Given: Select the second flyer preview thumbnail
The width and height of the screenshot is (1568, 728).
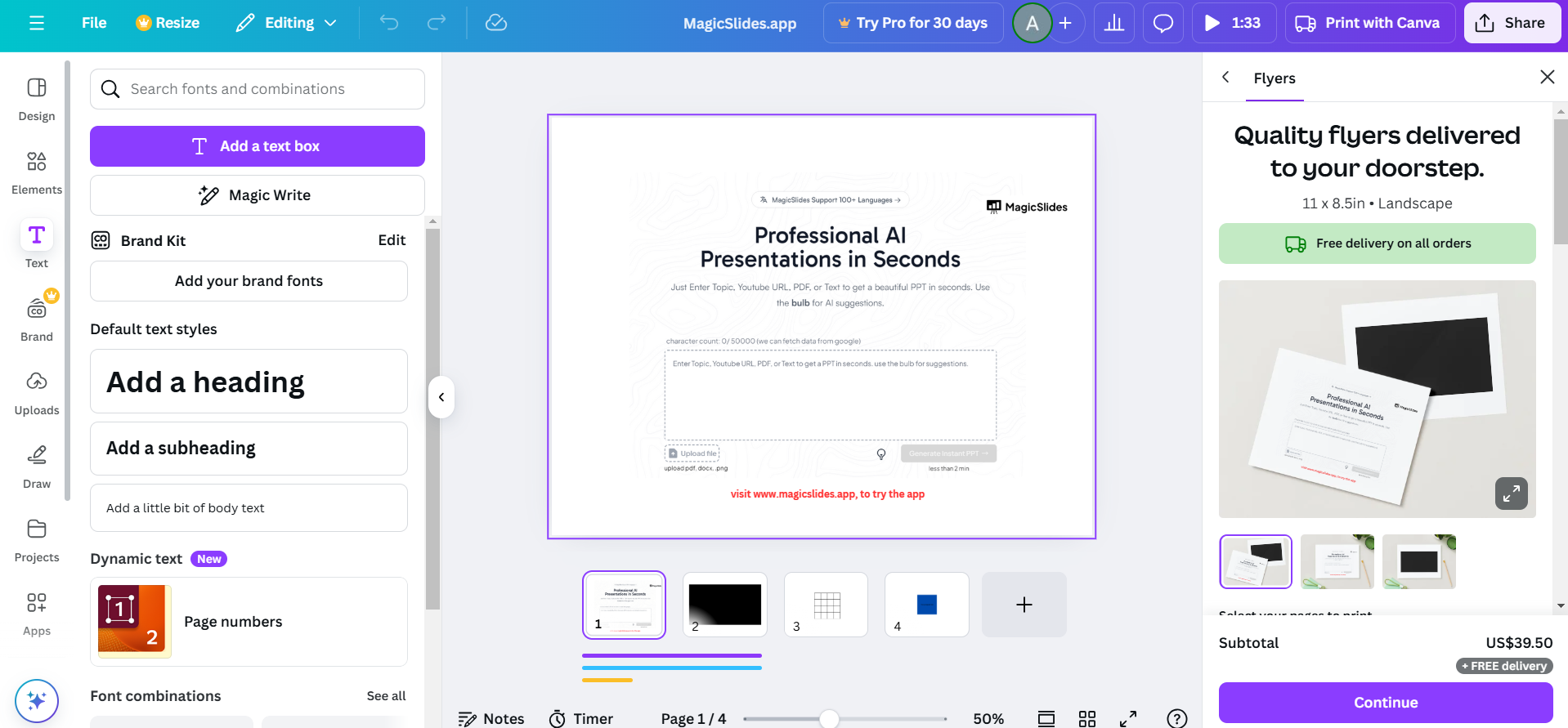Looking at the screenshot, I should [1337, 562].
